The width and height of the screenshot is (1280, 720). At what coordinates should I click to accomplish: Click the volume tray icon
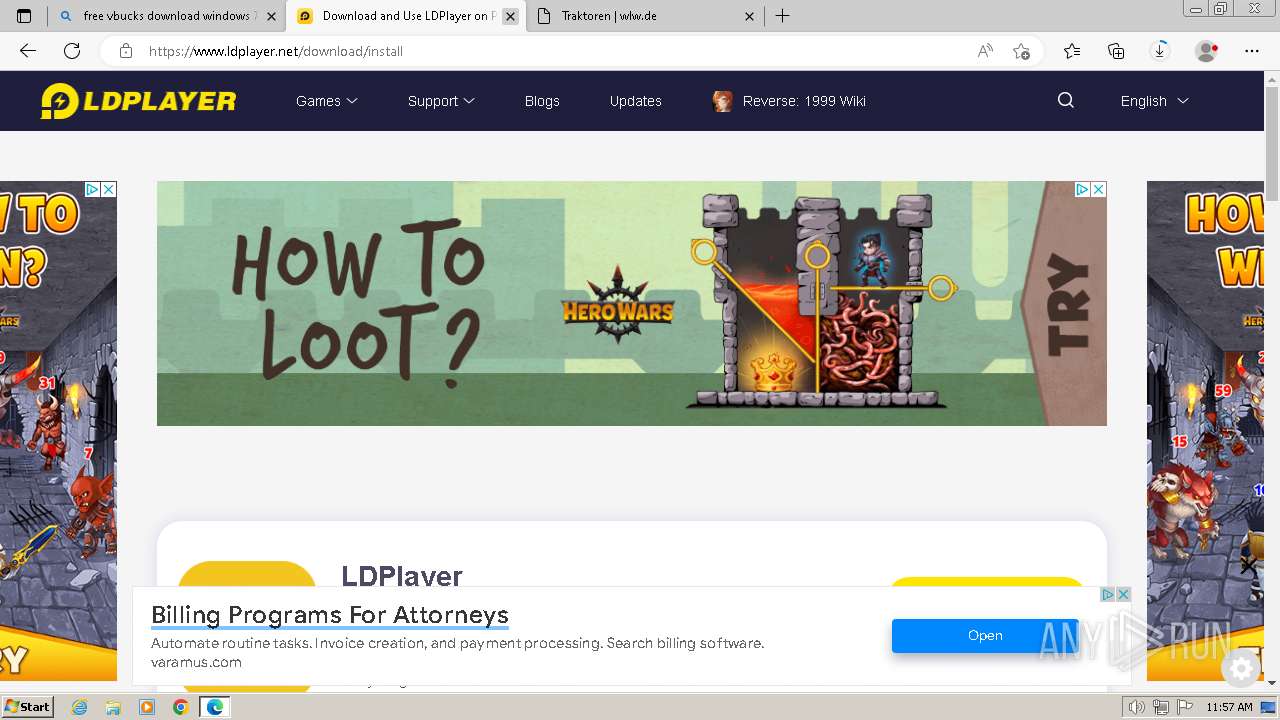click(1137, 707)
